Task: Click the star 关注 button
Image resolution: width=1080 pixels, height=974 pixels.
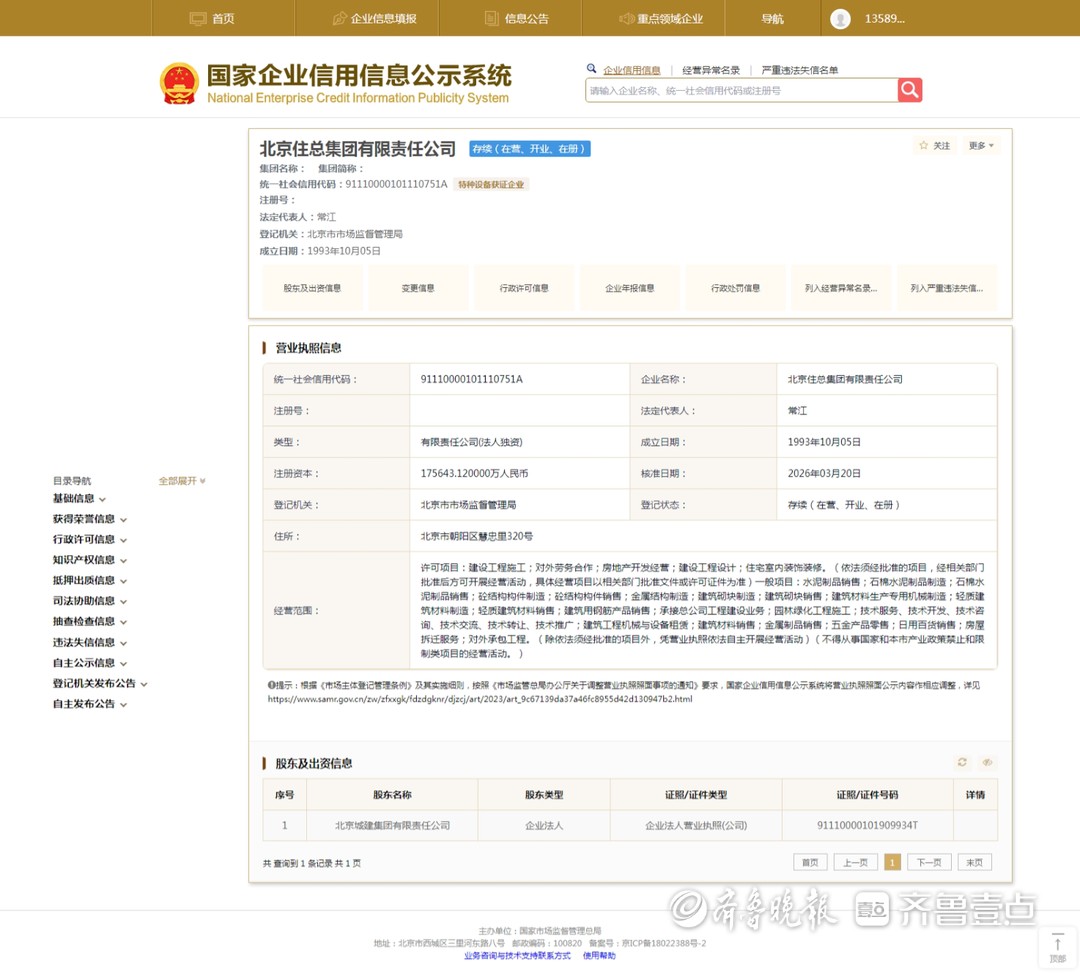Action: [x=935, y=145]
